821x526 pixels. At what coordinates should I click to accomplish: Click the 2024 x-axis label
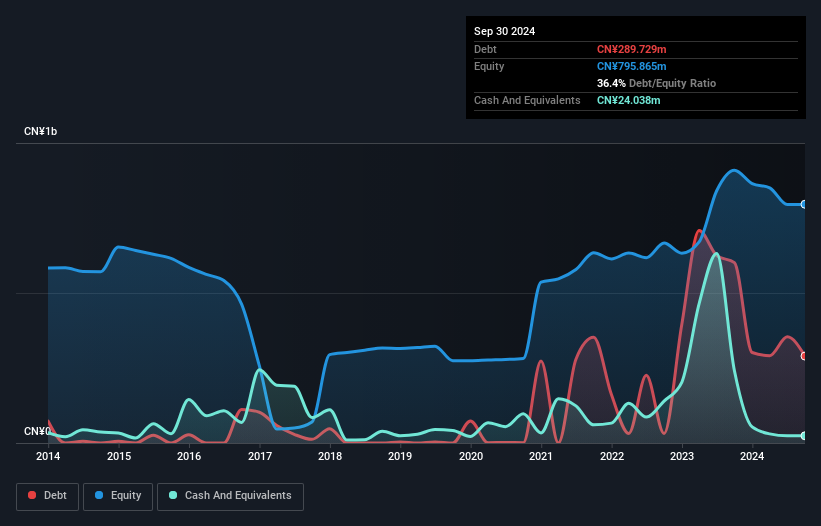(752, 456)
